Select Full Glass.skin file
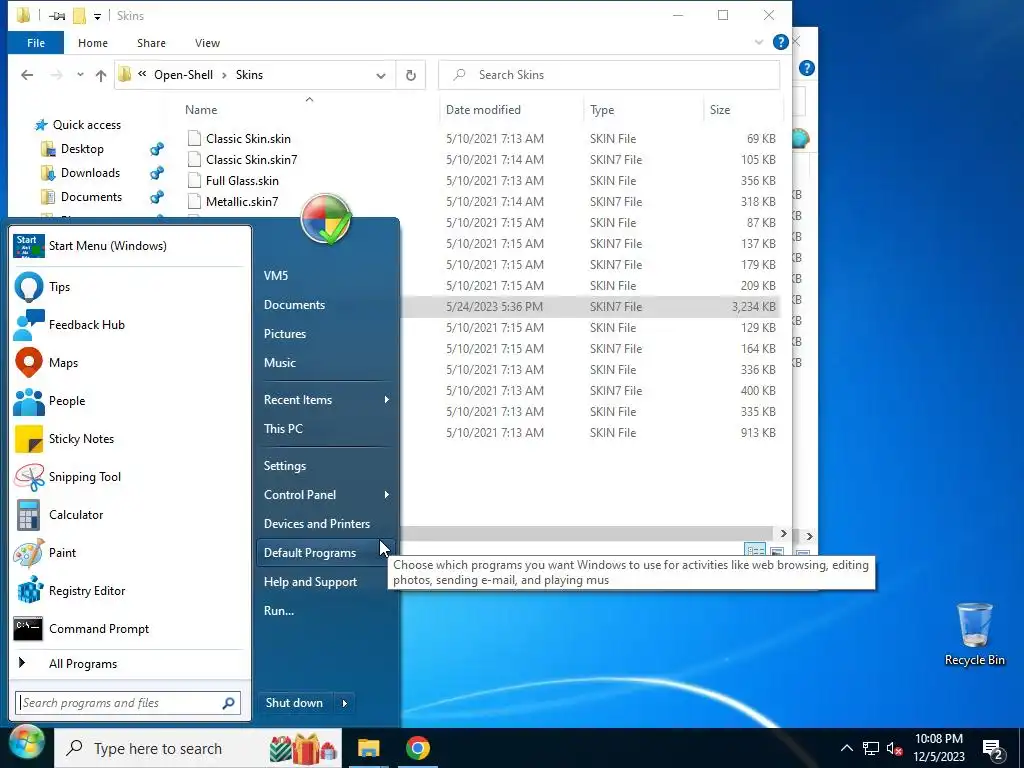 (242, 181)
